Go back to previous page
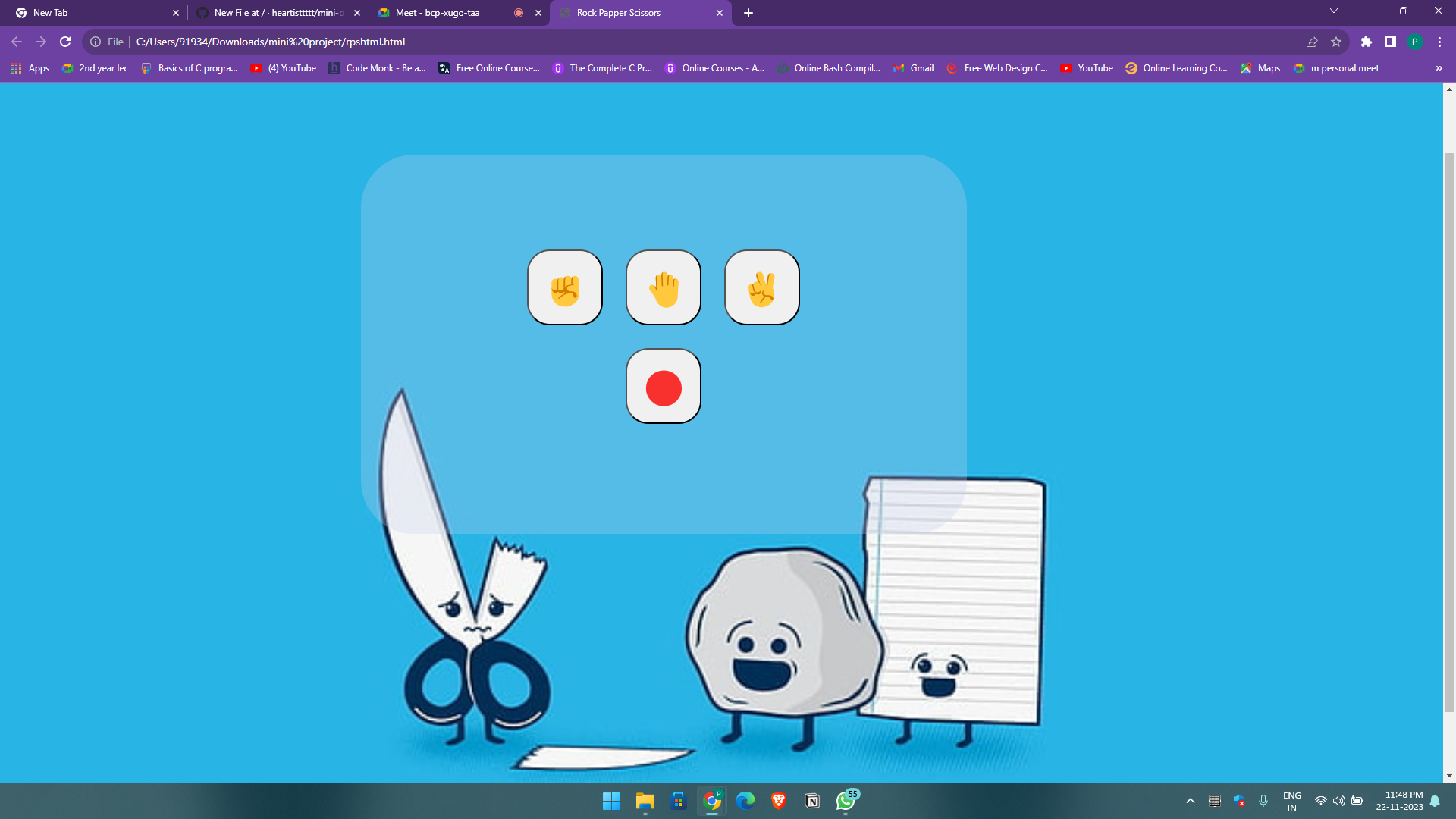The height and width of the screenshot is (819, 1456). coord(17,42)
